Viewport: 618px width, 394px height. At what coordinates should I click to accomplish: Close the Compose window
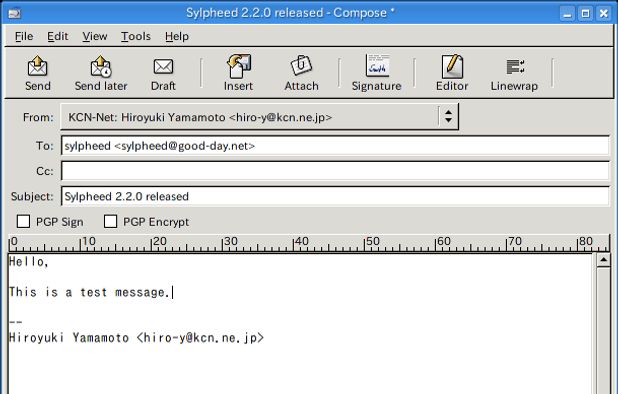pyautogui.click(x=604, y=14)
